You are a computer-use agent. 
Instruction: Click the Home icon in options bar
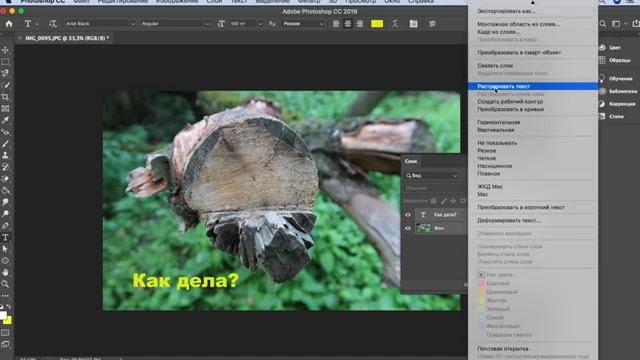pyautogui.click(x=9, y=24)
